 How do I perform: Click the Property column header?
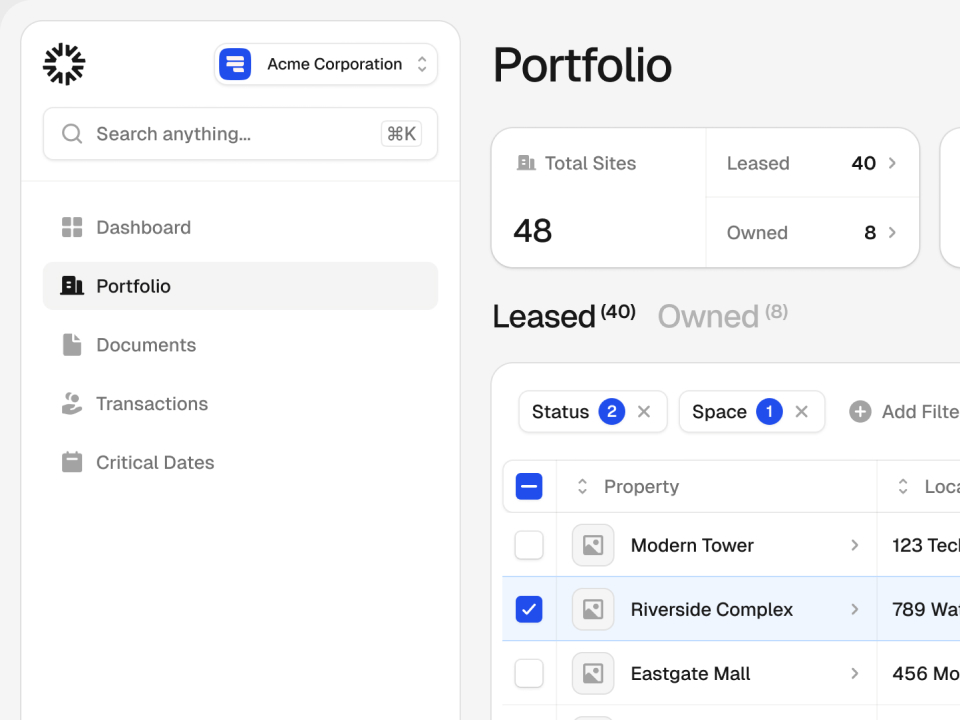[641, 487]
